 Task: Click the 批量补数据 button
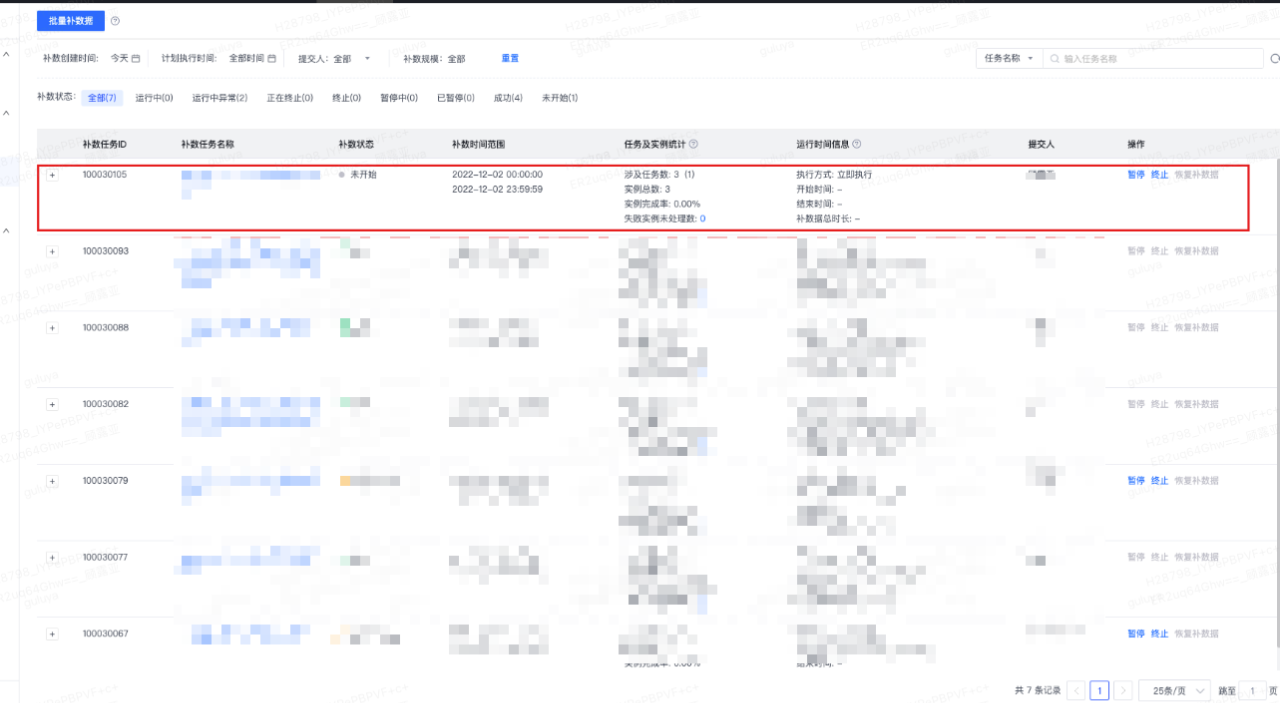point(71,20)
